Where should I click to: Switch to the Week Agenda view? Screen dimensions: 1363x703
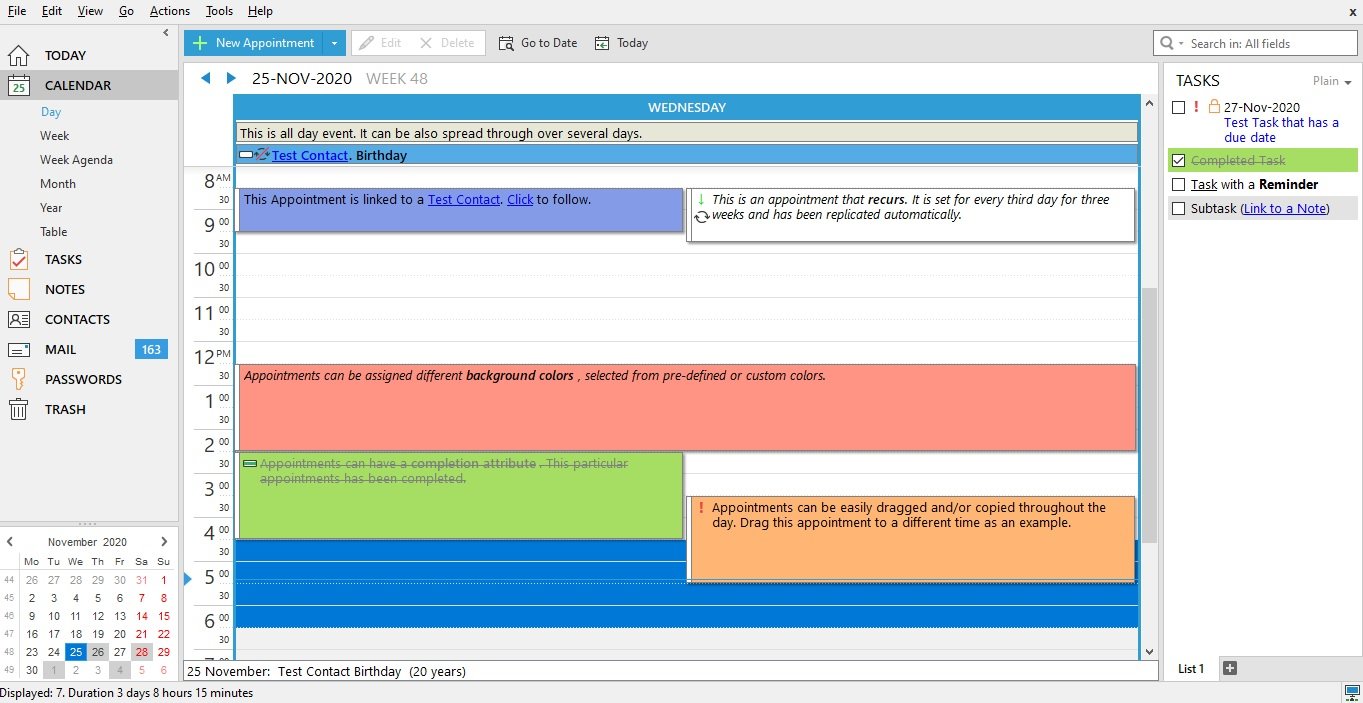coord(76,160)
